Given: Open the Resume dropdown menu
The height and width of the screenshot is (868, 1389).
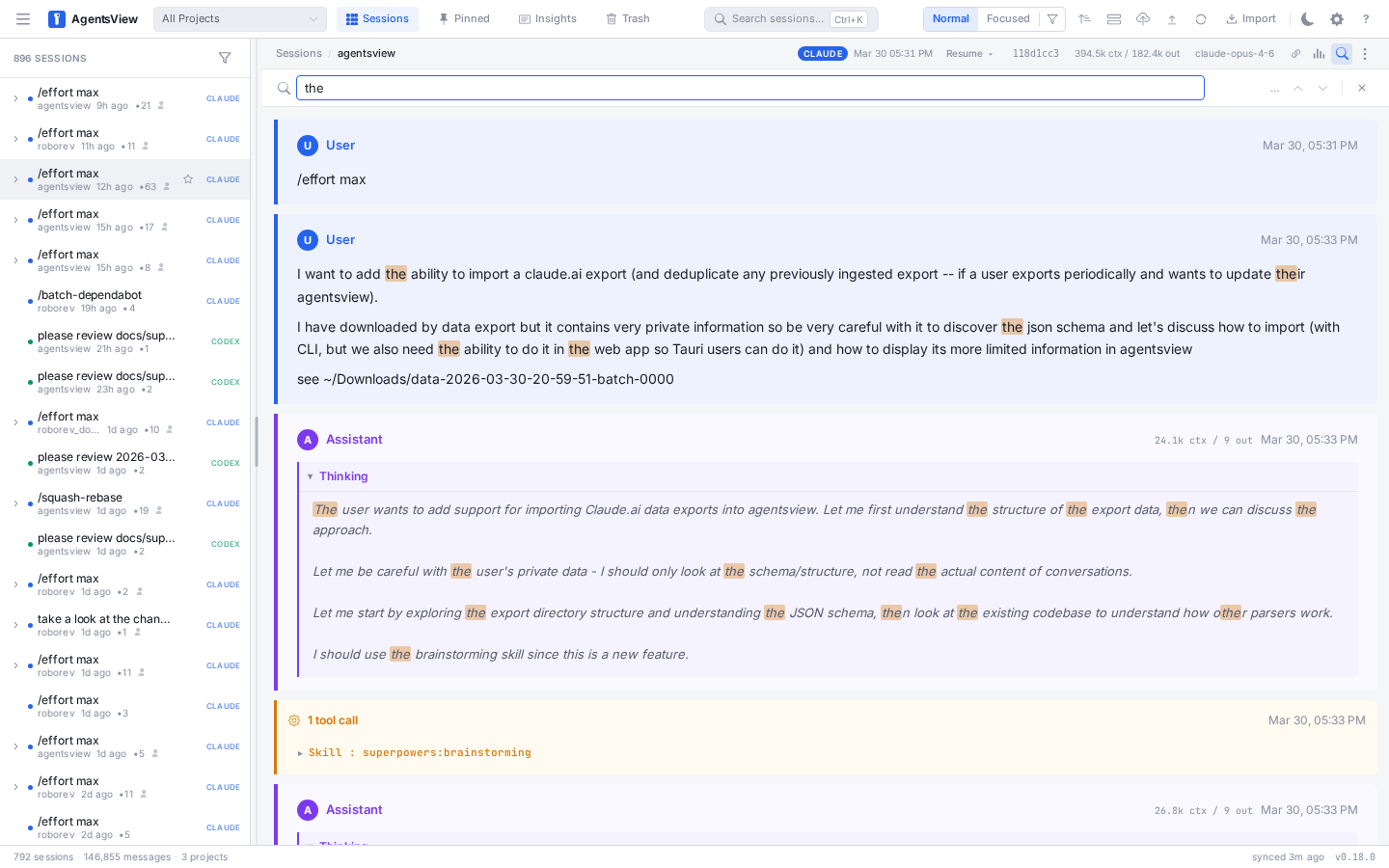Looking at the screenshot, I should [x=969, y=54].
